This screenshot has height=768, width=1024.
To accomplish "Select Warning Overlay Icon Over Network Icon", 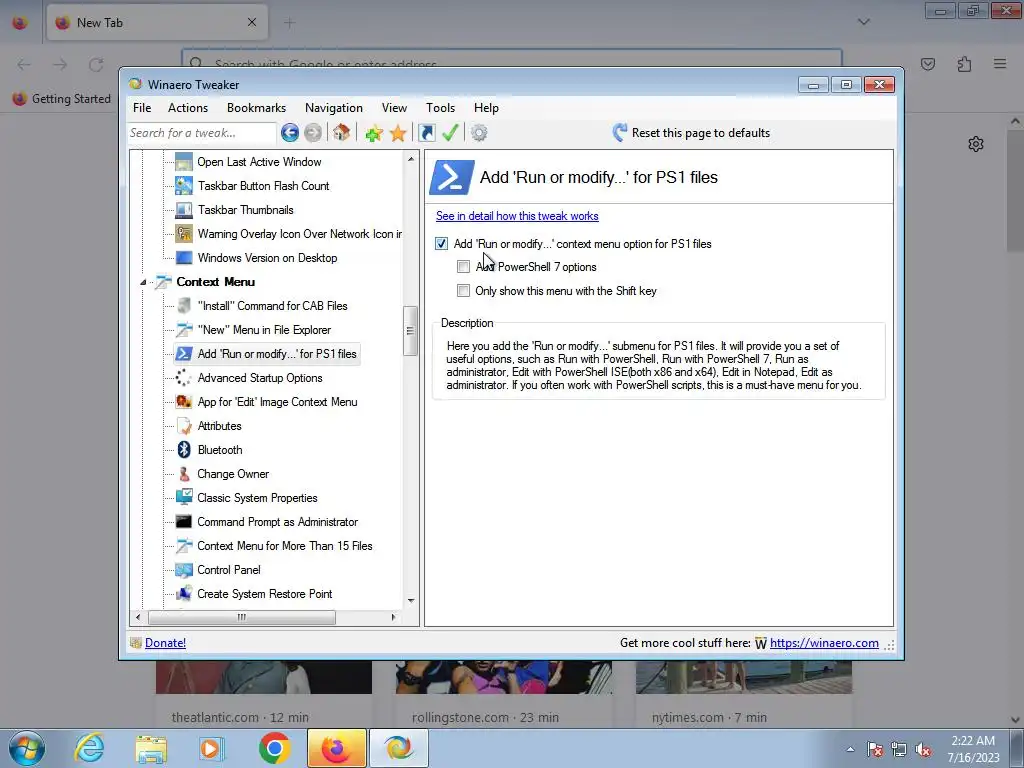I will click(300, 234).
